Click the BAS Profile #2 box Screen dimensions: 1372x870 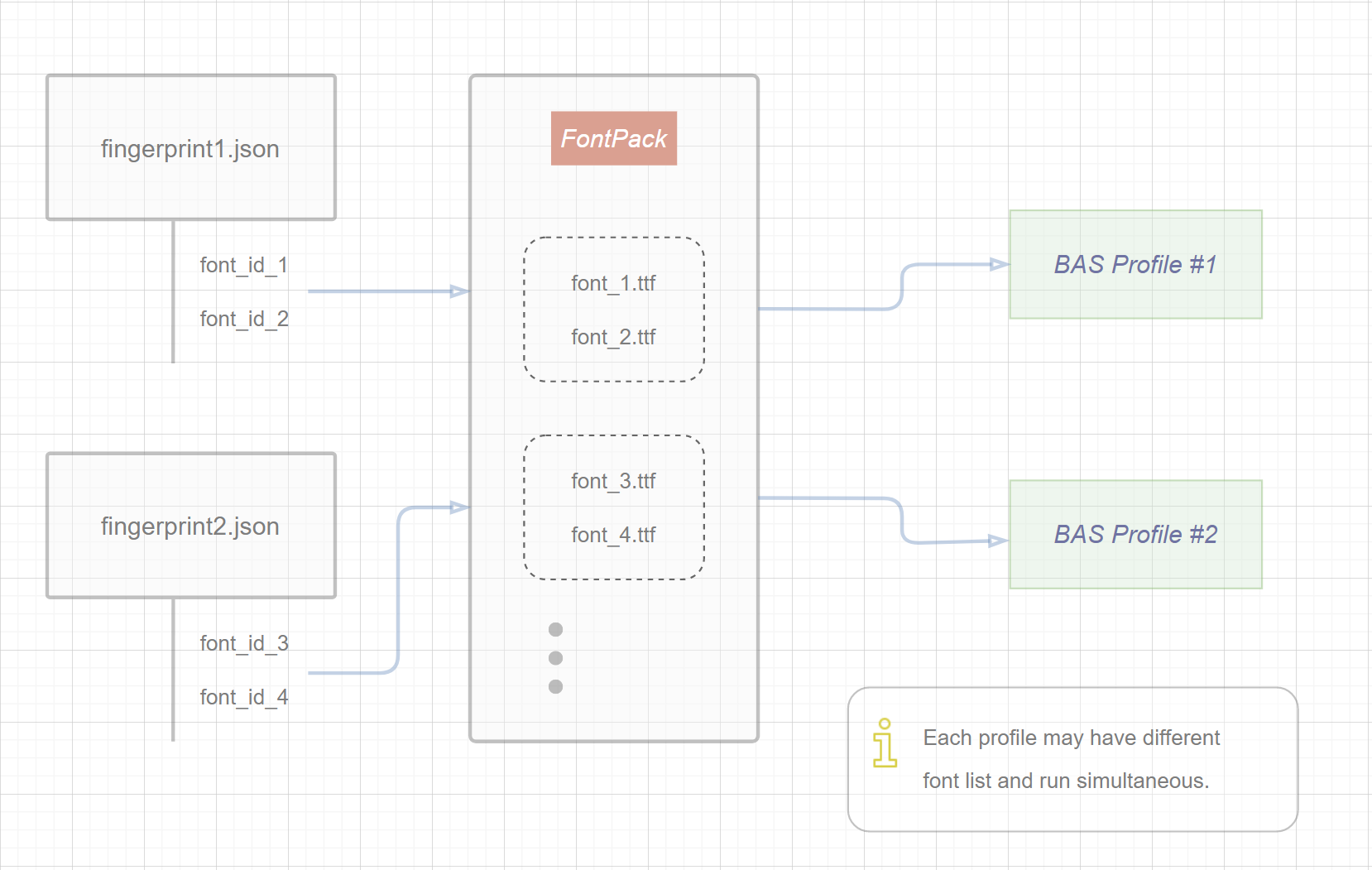tap(1135, 534)
